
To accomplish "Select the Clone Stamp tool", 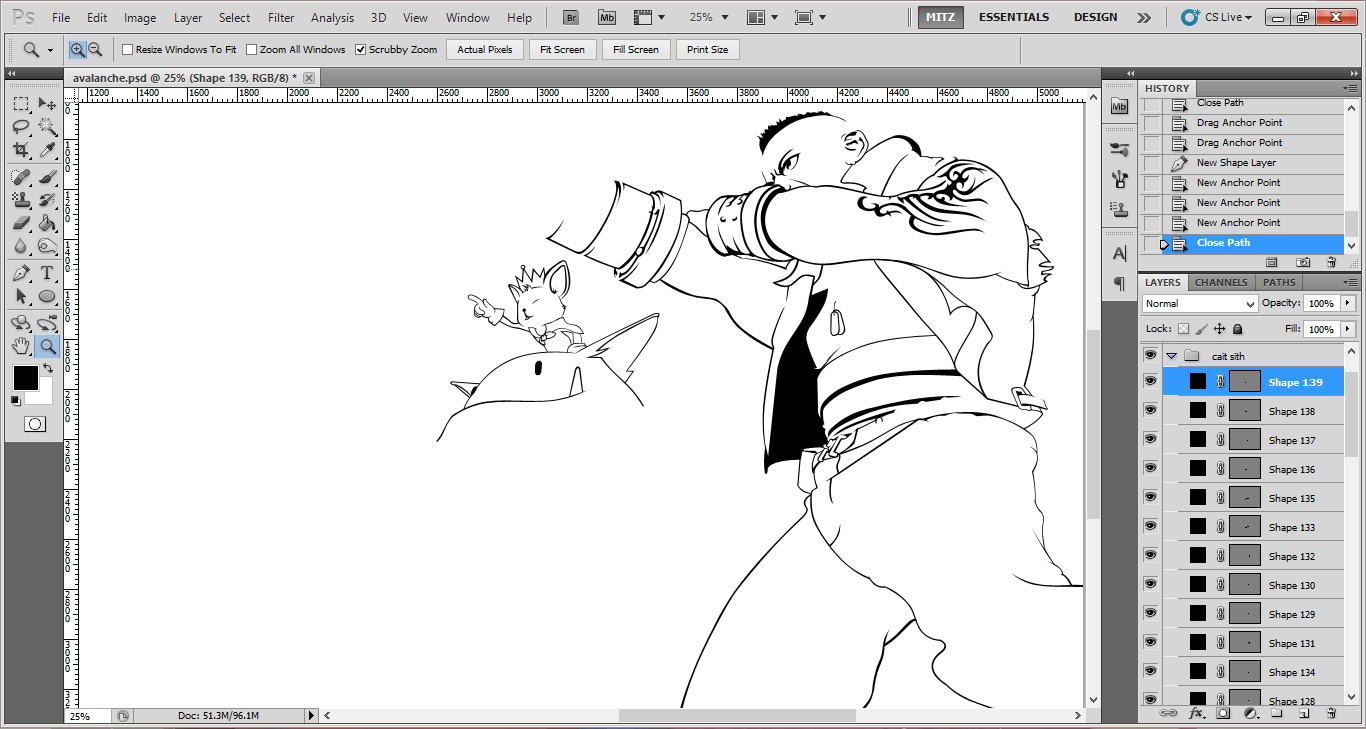I will [21, 199].
